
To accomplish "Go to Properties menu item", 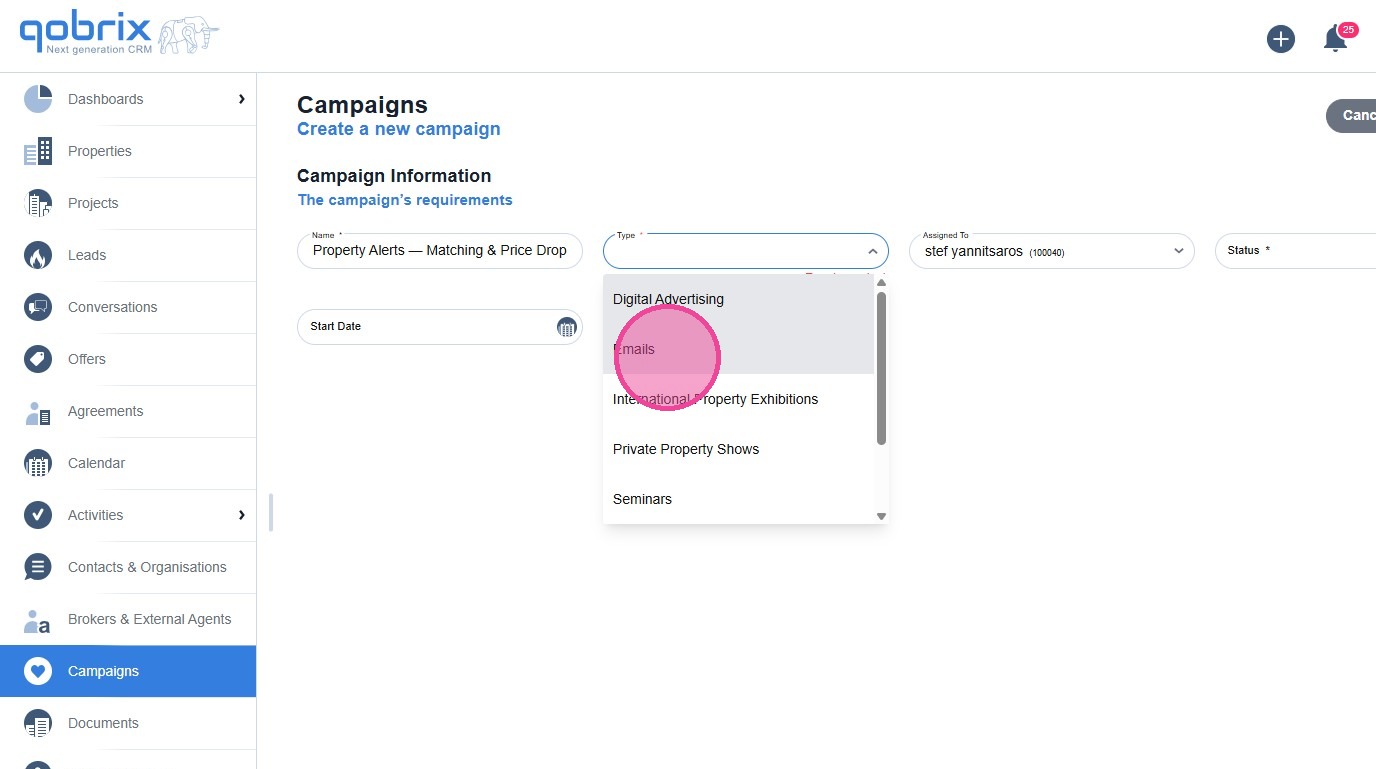I will 128,151.
